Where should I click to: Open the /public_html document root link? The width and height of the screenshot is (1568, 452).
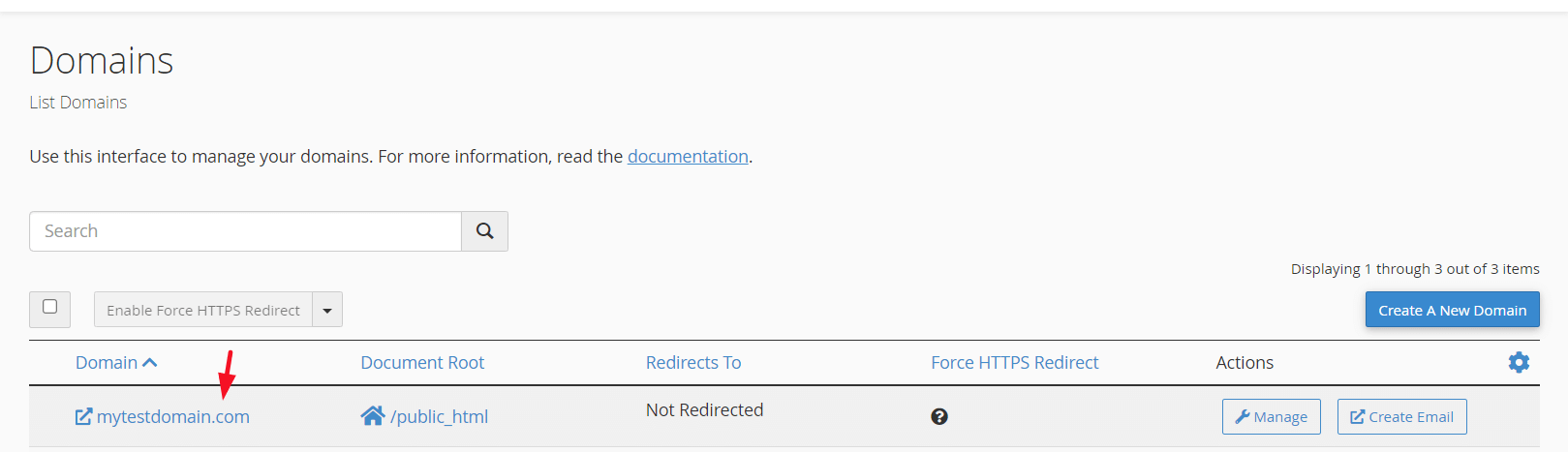pyautogui.click(x=439, y=416)
